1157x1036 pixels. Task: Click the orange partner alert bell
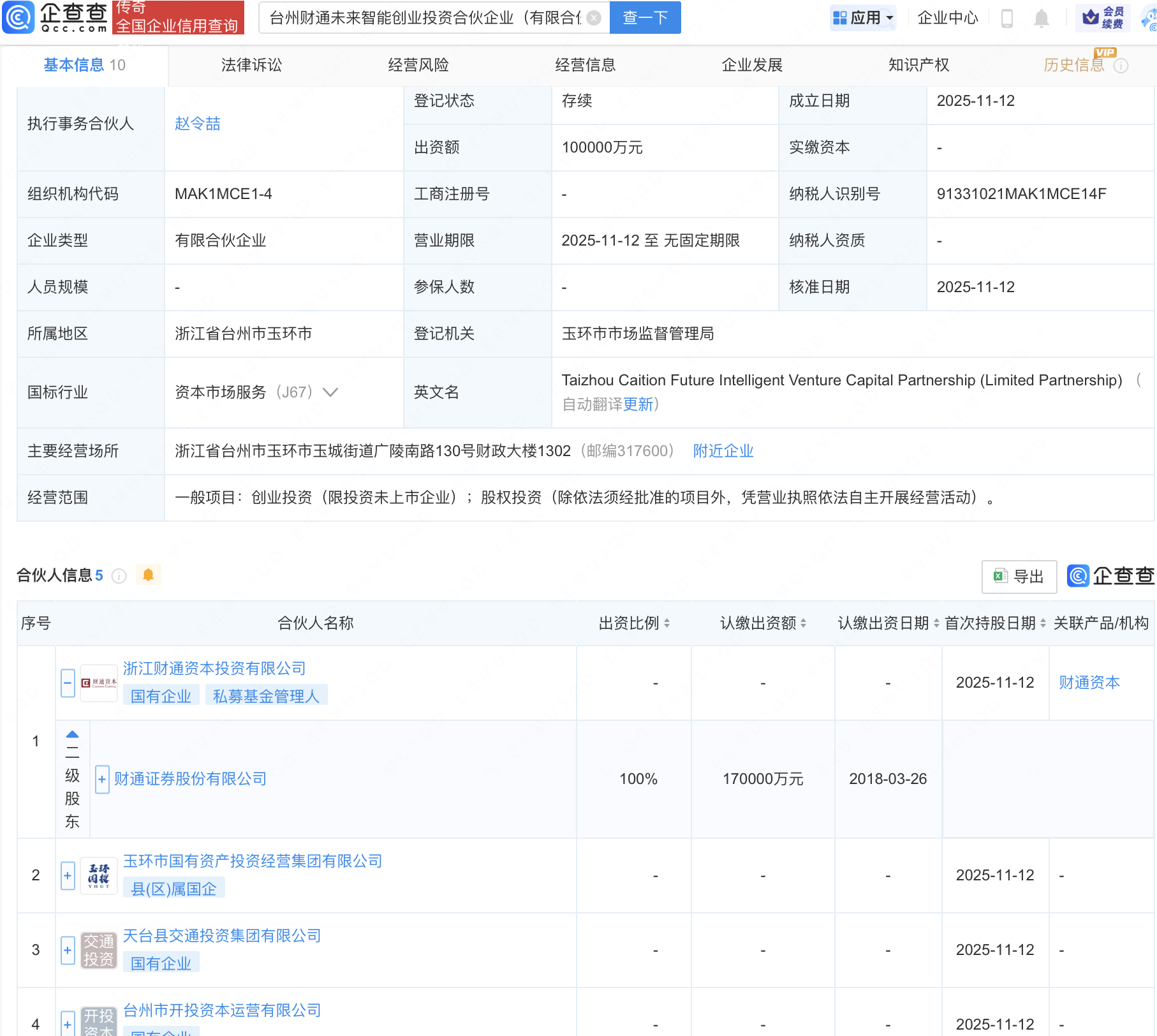tap(148, 575)
